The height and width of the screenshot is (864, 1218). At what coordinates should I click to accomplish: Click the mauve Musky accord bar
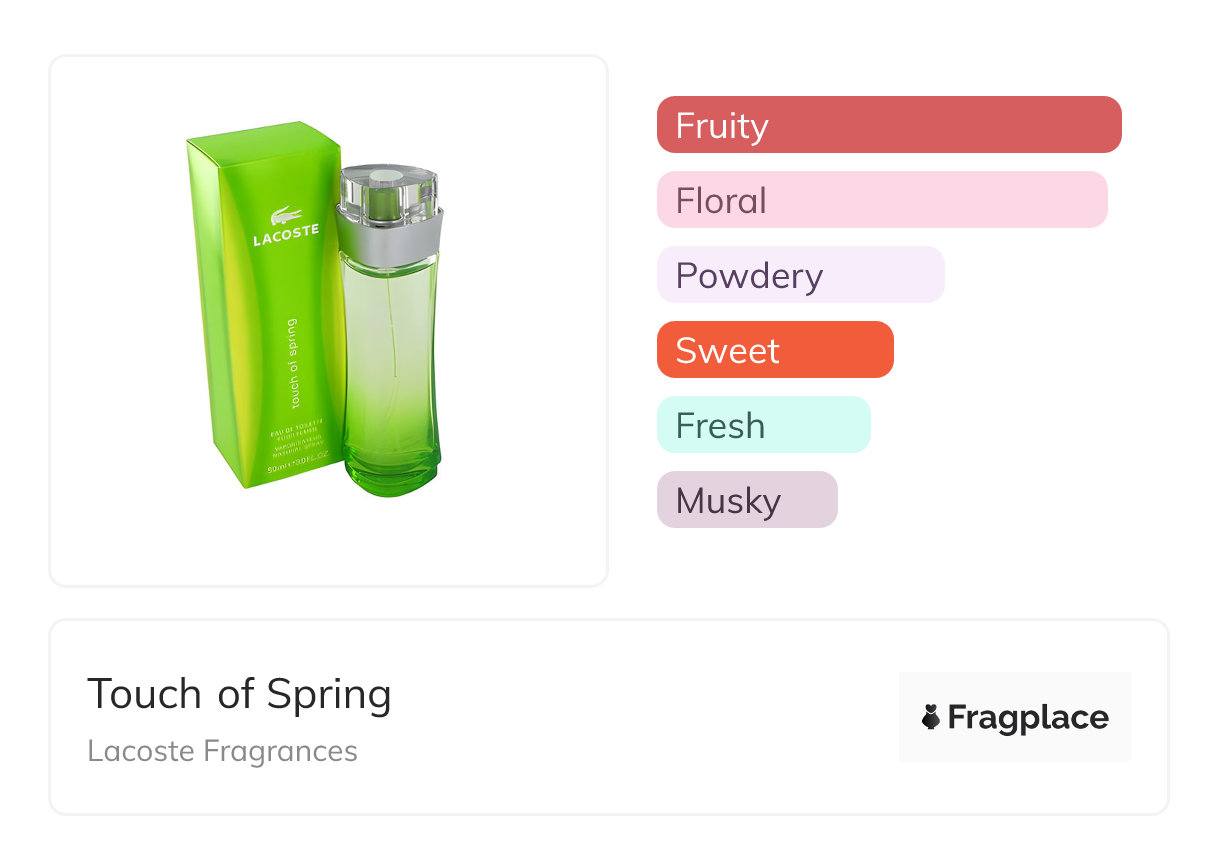click(746, 500)
